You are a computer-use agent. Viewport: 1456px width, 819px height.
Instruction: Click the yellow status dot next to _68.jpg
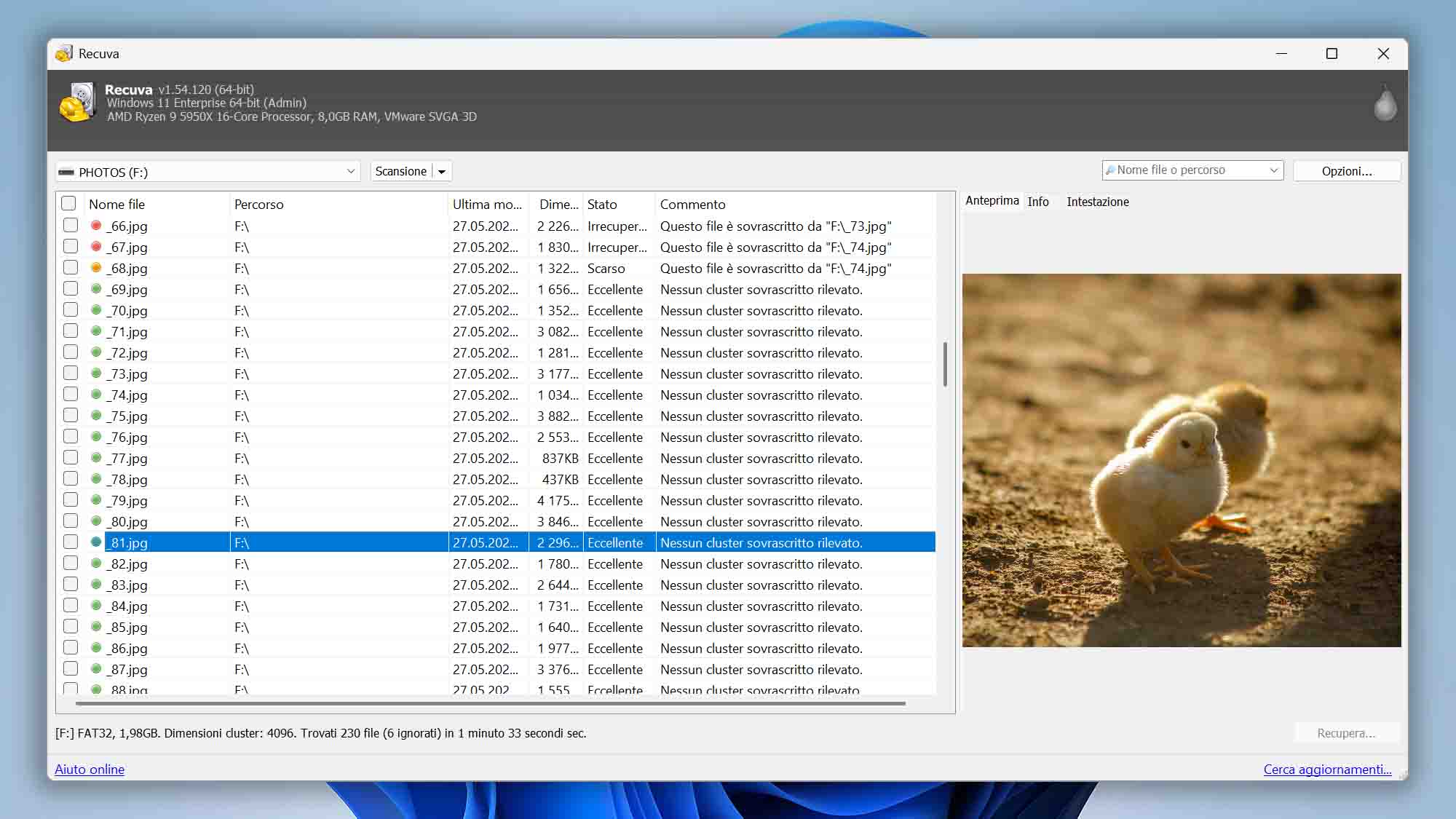click(x=95, y=267)
